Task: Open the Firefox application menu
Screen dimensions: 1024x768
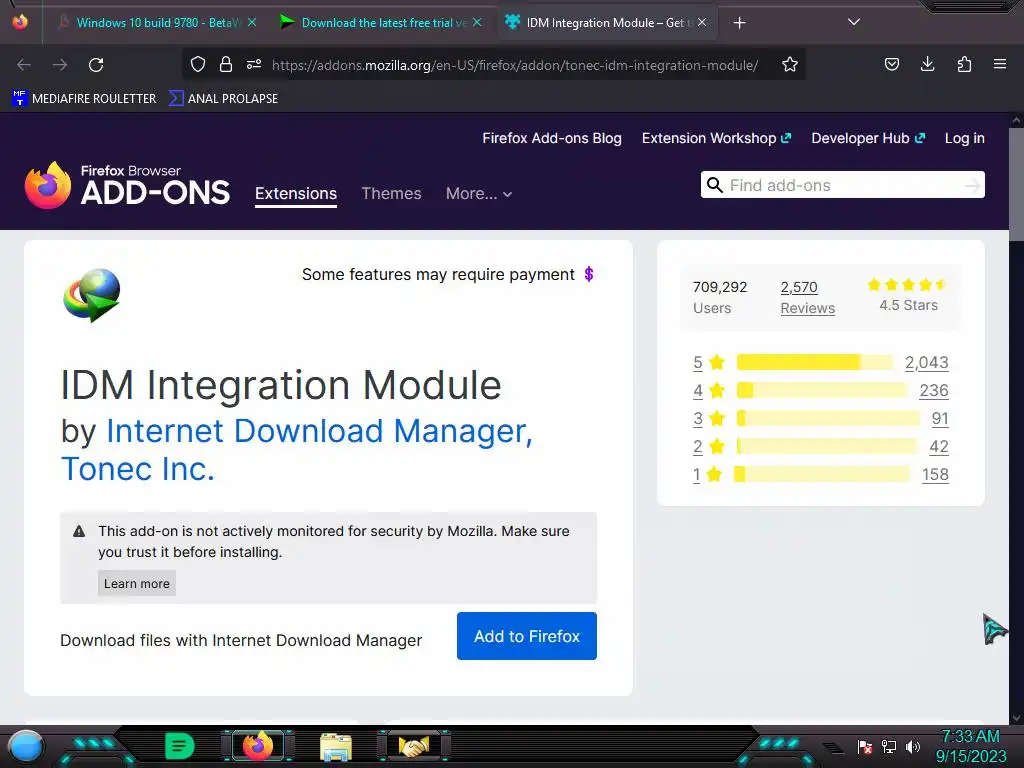Action: [x=999, y=64]
